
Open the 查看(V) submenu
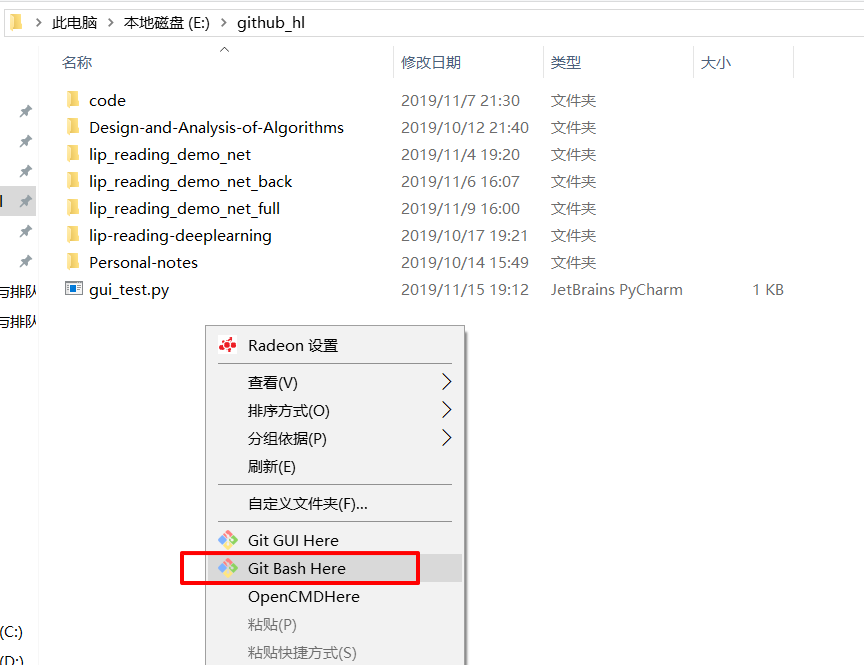(334, 382)
